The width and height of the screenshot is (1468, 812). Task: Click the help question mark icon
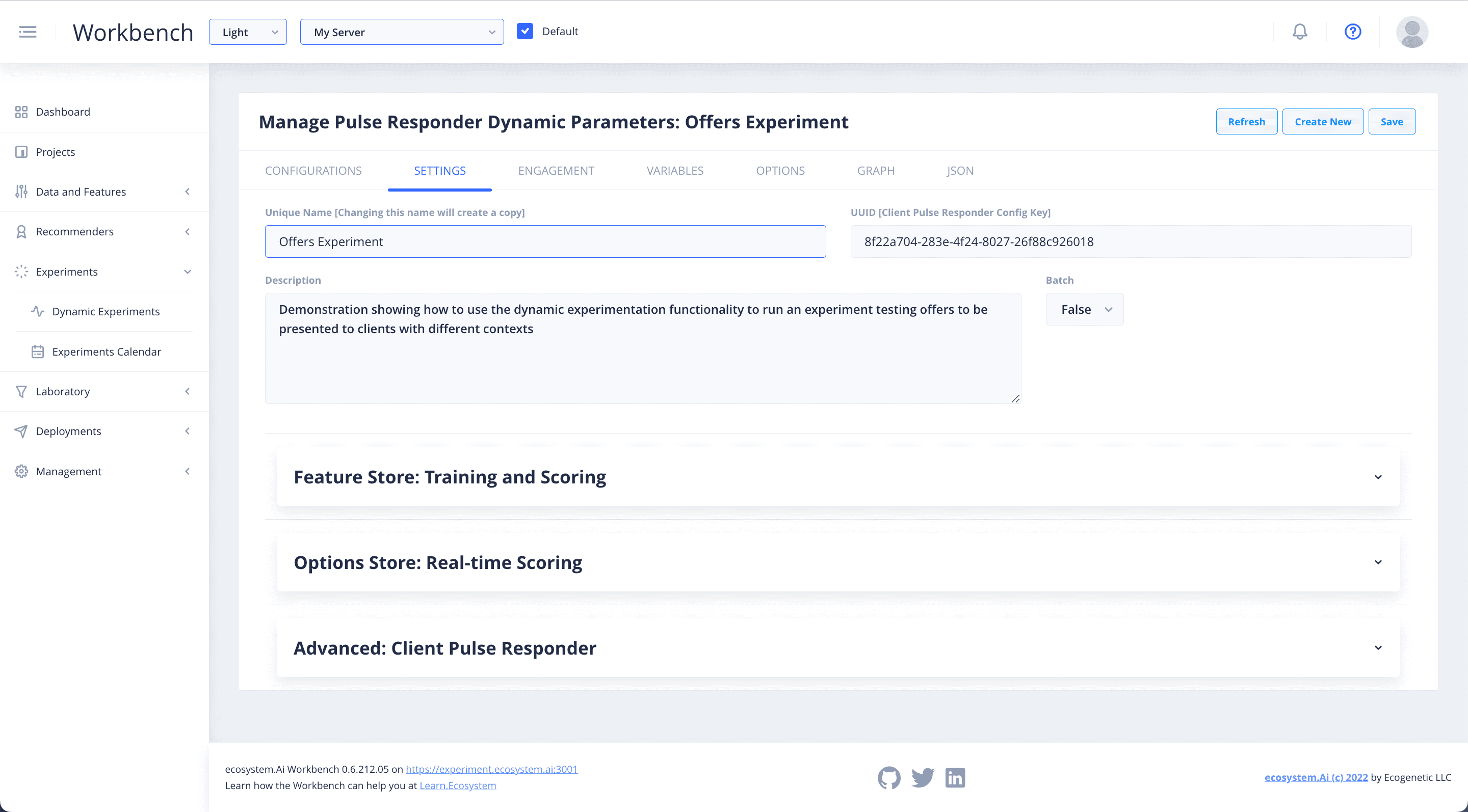(x=1352, y=32)
